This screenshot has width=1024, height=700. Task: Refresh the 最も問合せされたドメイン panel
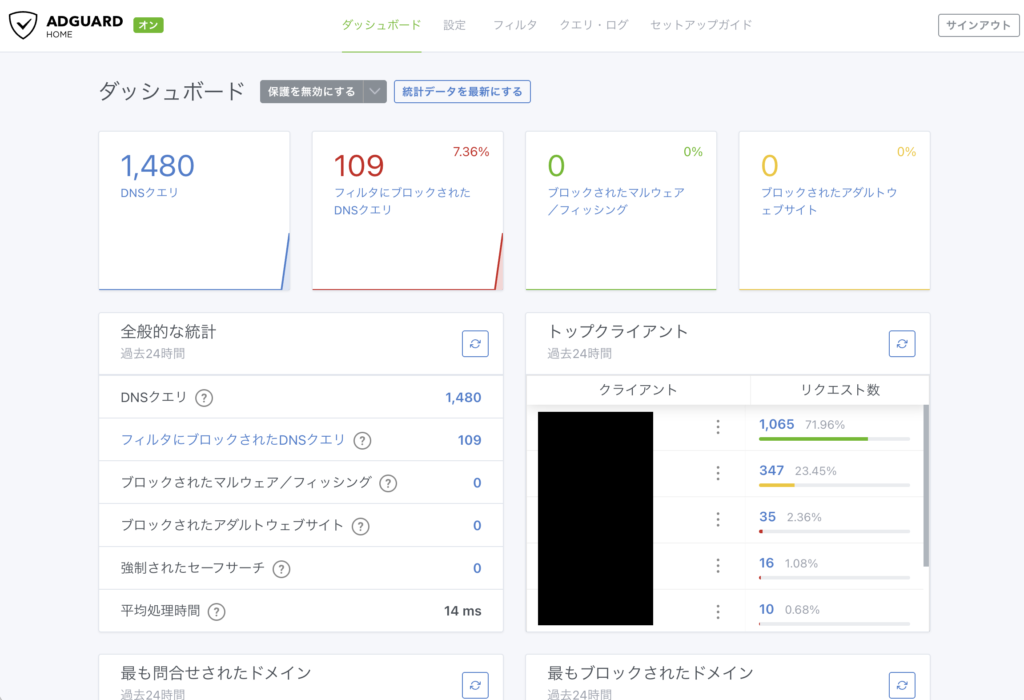(475, 684)
